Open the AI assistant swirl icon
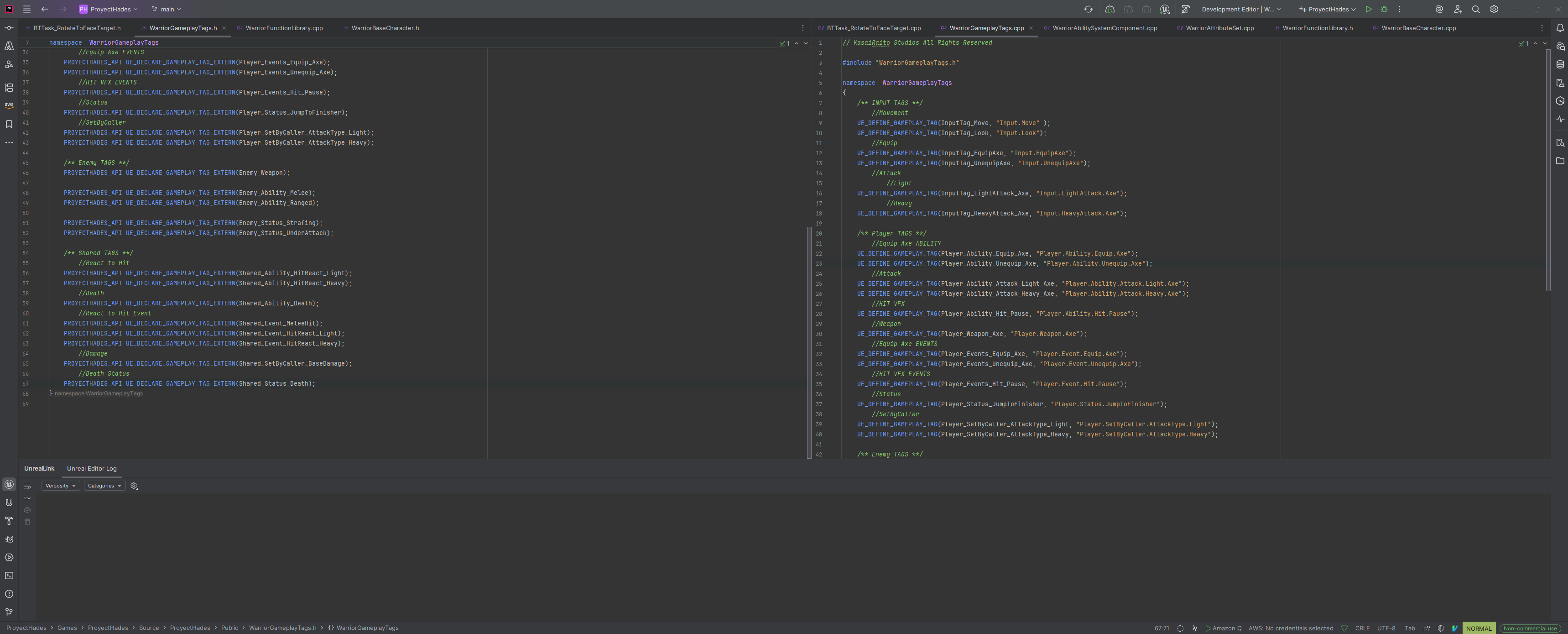 [x=1439, y=9]
